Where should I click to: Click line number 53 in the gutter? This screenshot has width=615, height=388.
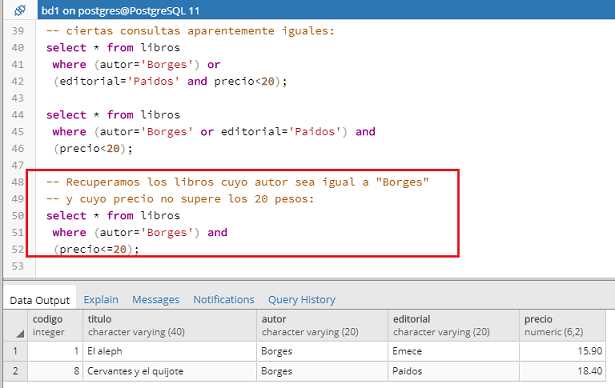tap(18, 266)
